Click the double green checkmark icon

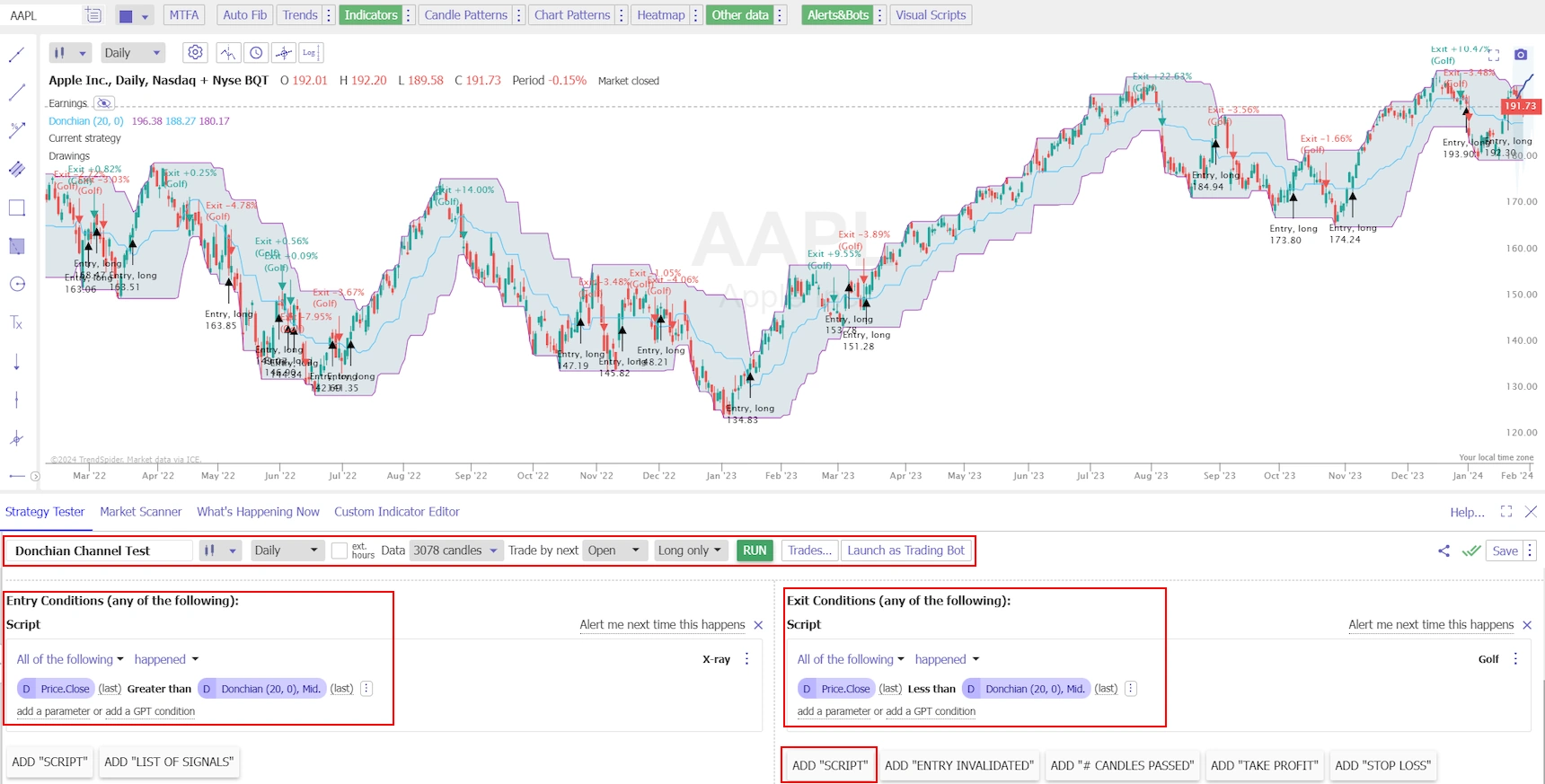(1471, 551)
